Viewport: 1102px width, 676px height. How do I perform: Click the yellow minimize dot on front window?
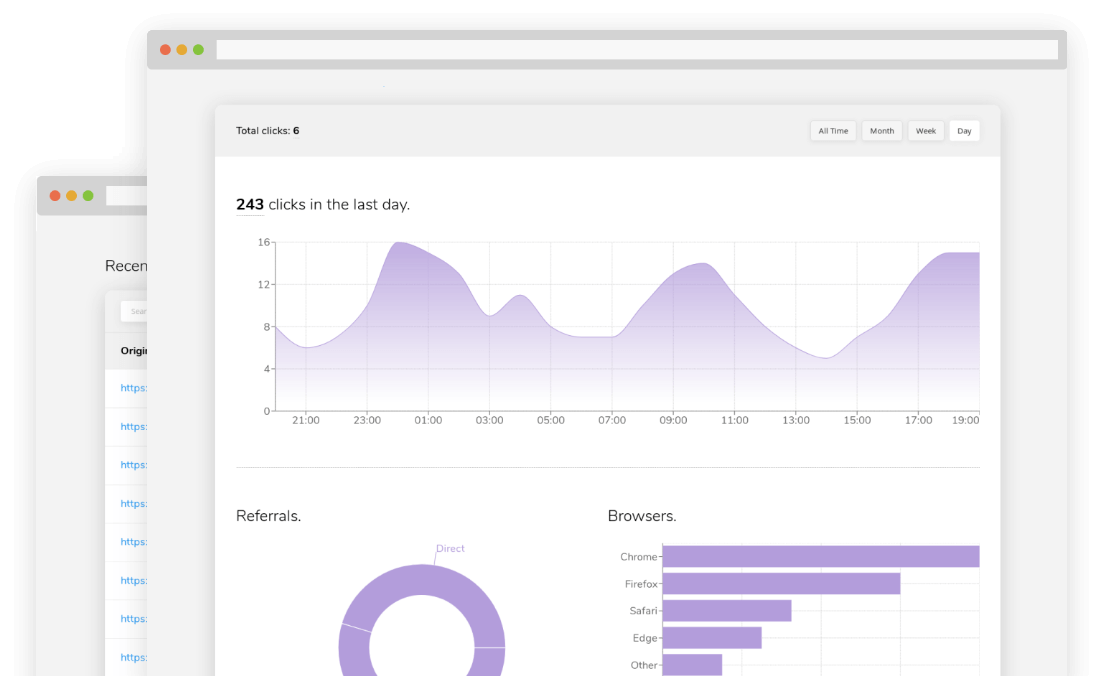(x=182, y=50)
